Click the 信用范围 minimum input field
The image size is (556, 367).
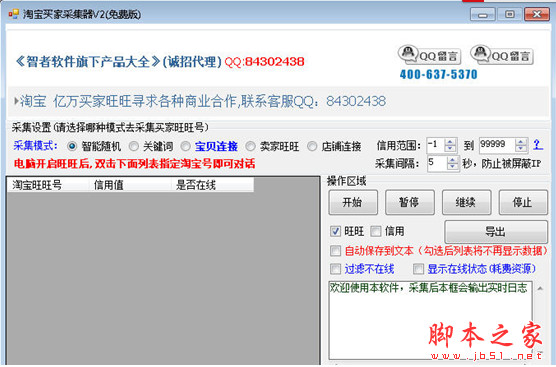[436, 145]
